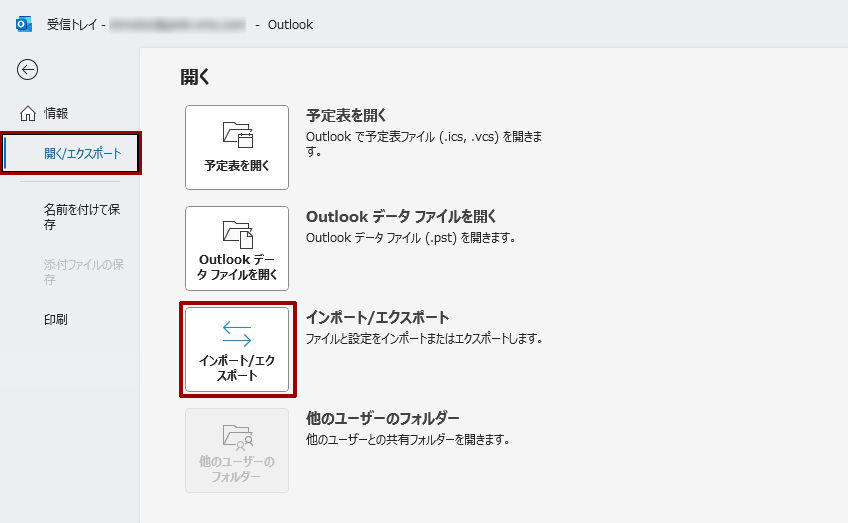
Task: Click the 予定表を開く heading text
Action: point(346,115)
